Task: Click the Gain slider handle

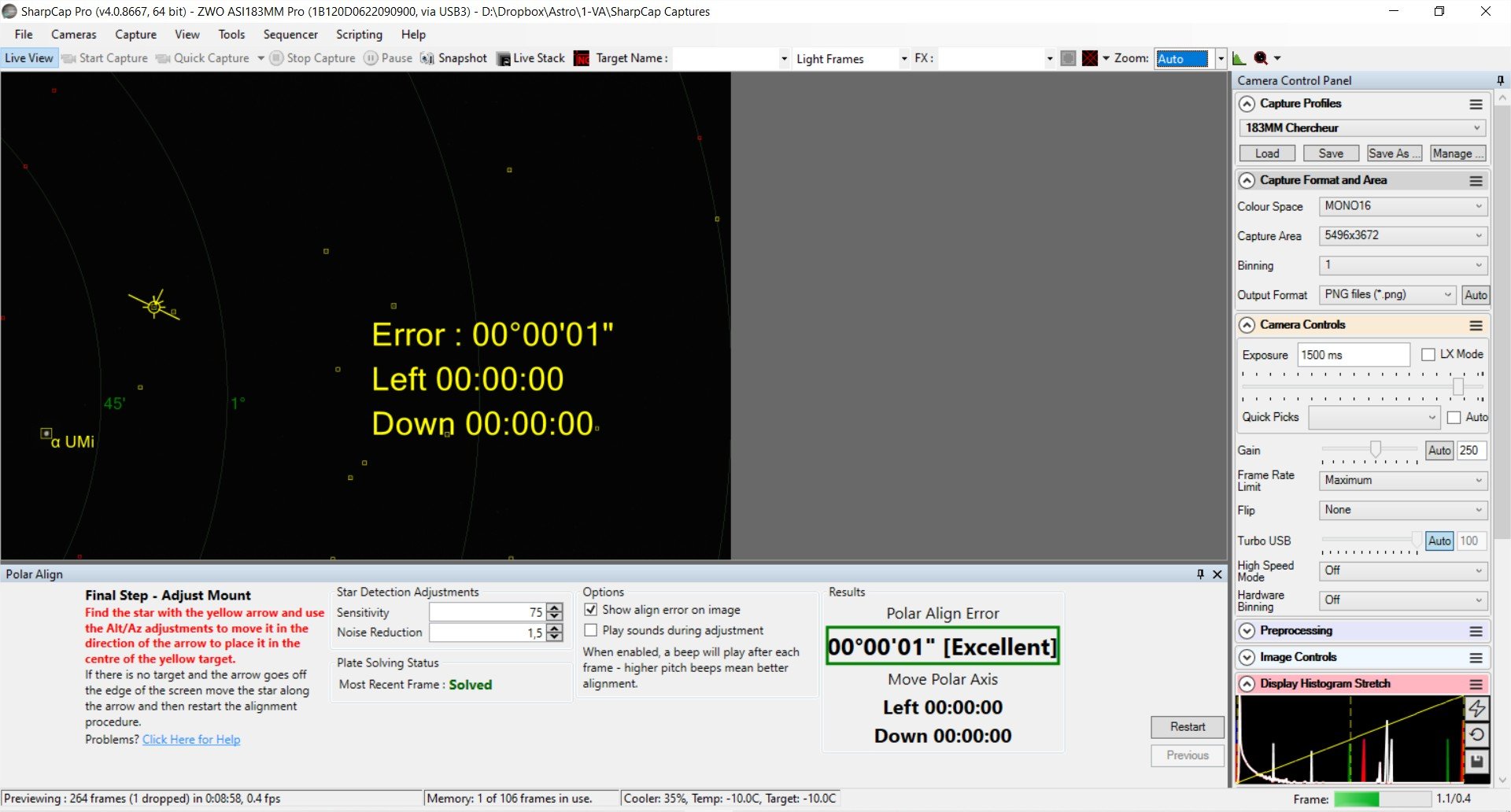Action: 1376,449
